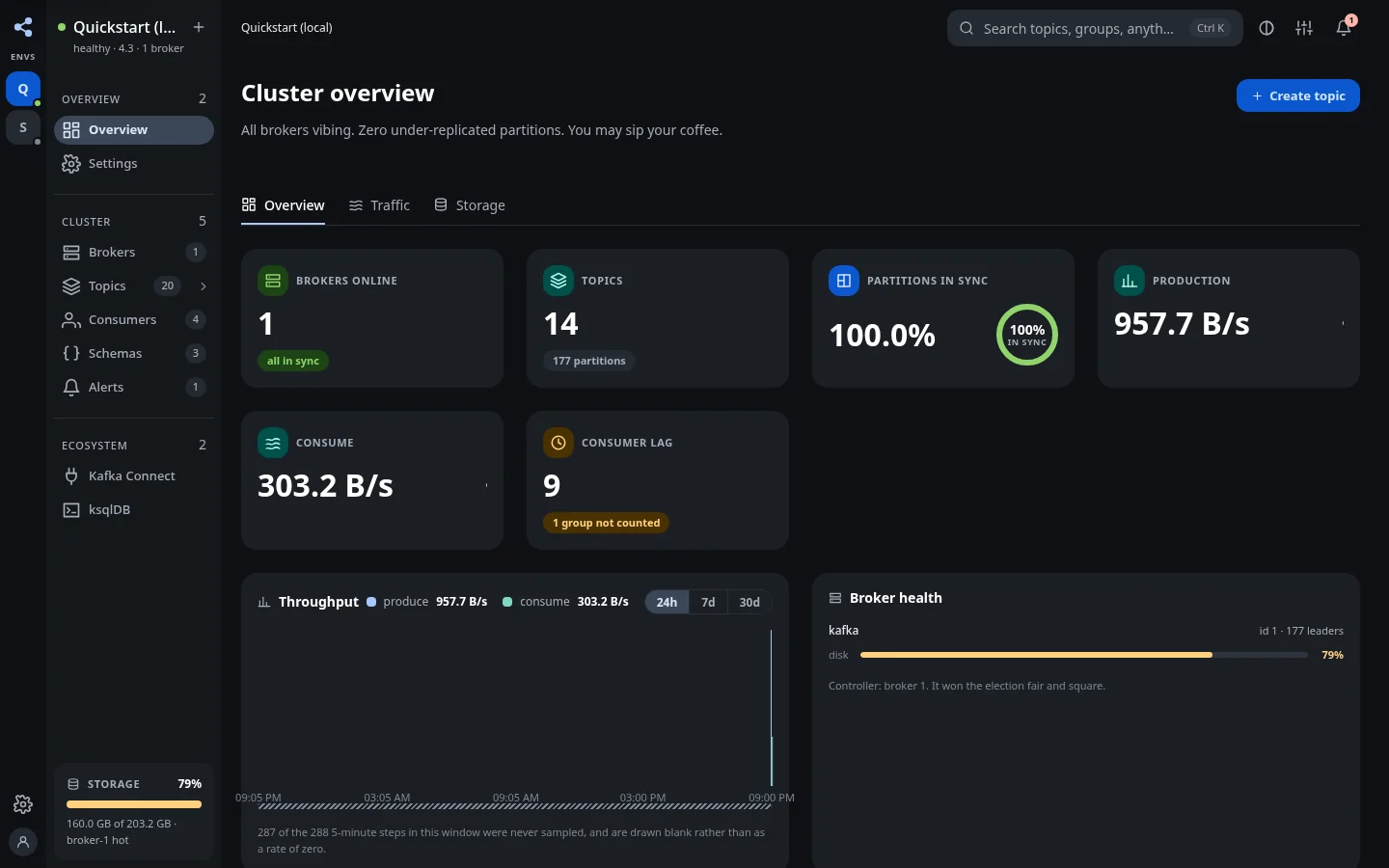Click the Topics card layers icon
The height and width of the screenshot is (868, 1389).
click(x=558, y=281)
